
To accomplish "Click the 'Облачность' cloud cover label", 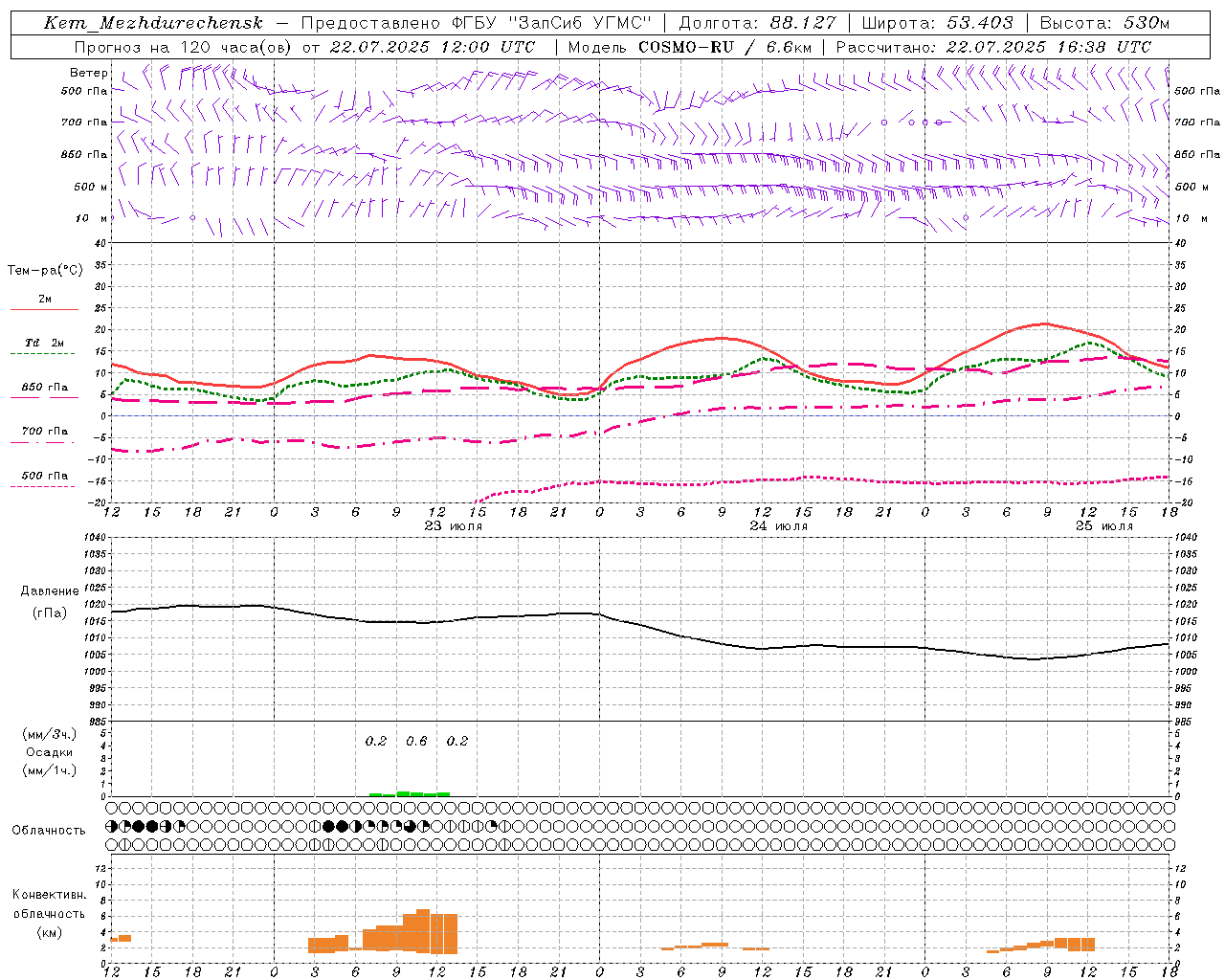I will (49, 831).
